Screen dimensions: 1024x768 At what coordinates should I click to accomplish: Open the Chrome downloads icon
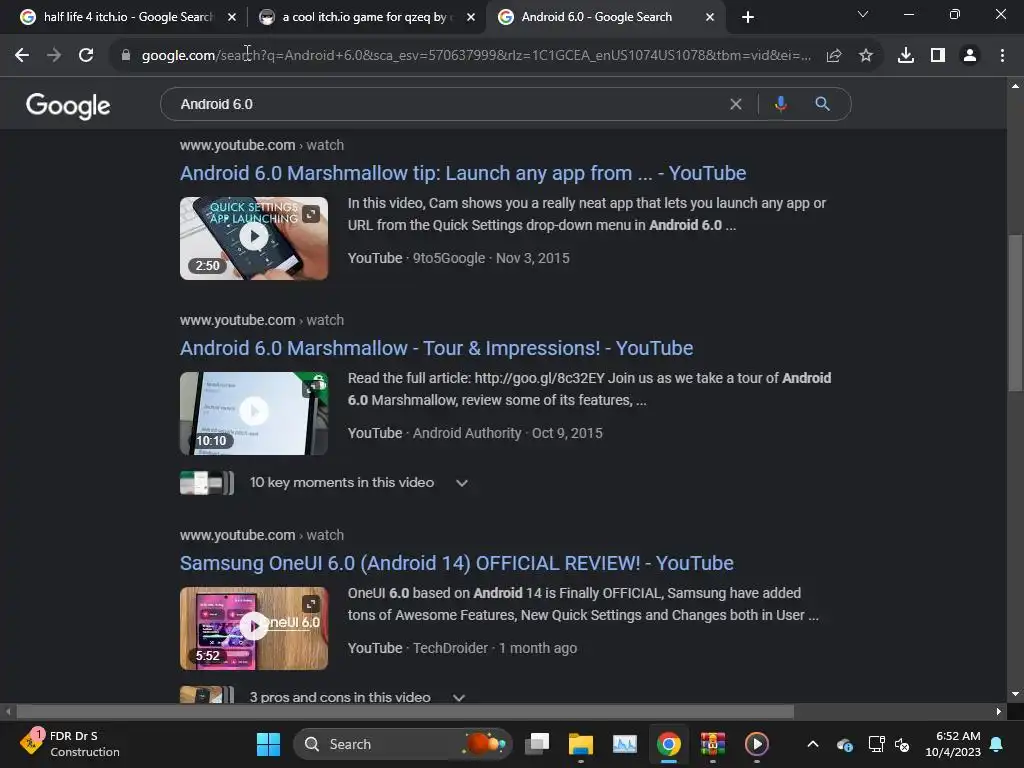click(x=906, y=56)
